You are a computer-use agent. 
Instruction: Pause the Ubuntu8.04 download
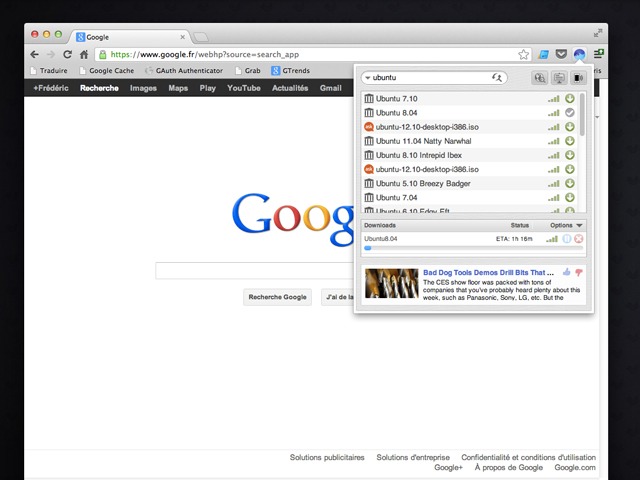point(566,239)
